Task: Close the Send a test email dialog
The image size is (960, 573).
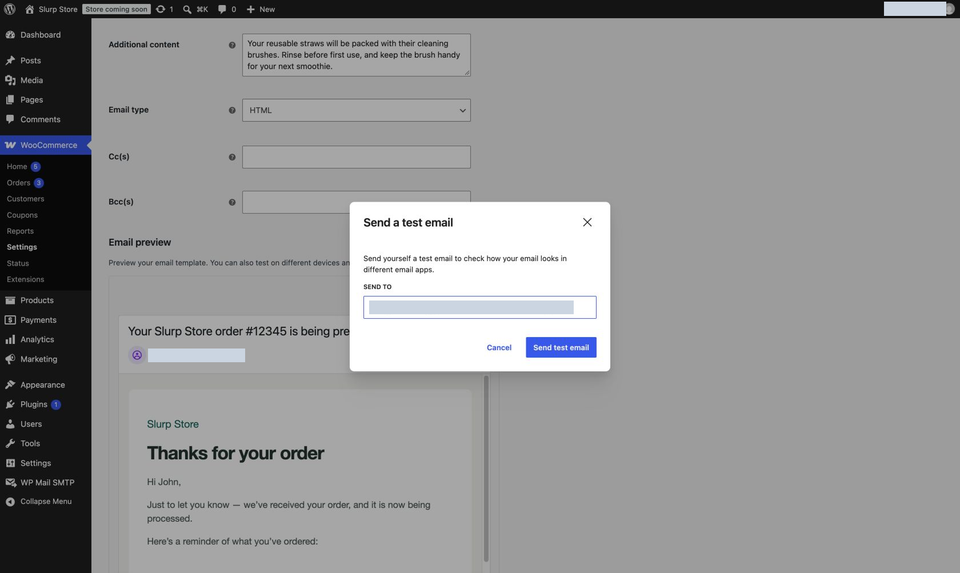Action: point(587,222)
